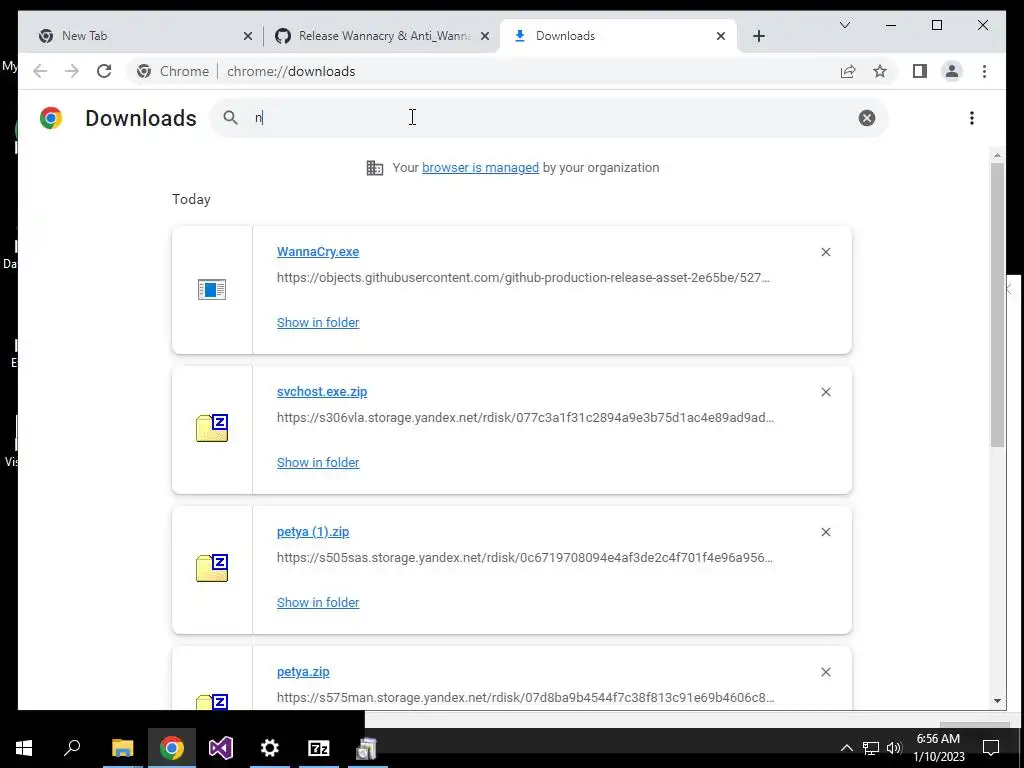Image resolution: width=1024 pixels, height=768 pixels.
Task: Switch to Release Wannacry GitHub tab
Action: [382, 36]
